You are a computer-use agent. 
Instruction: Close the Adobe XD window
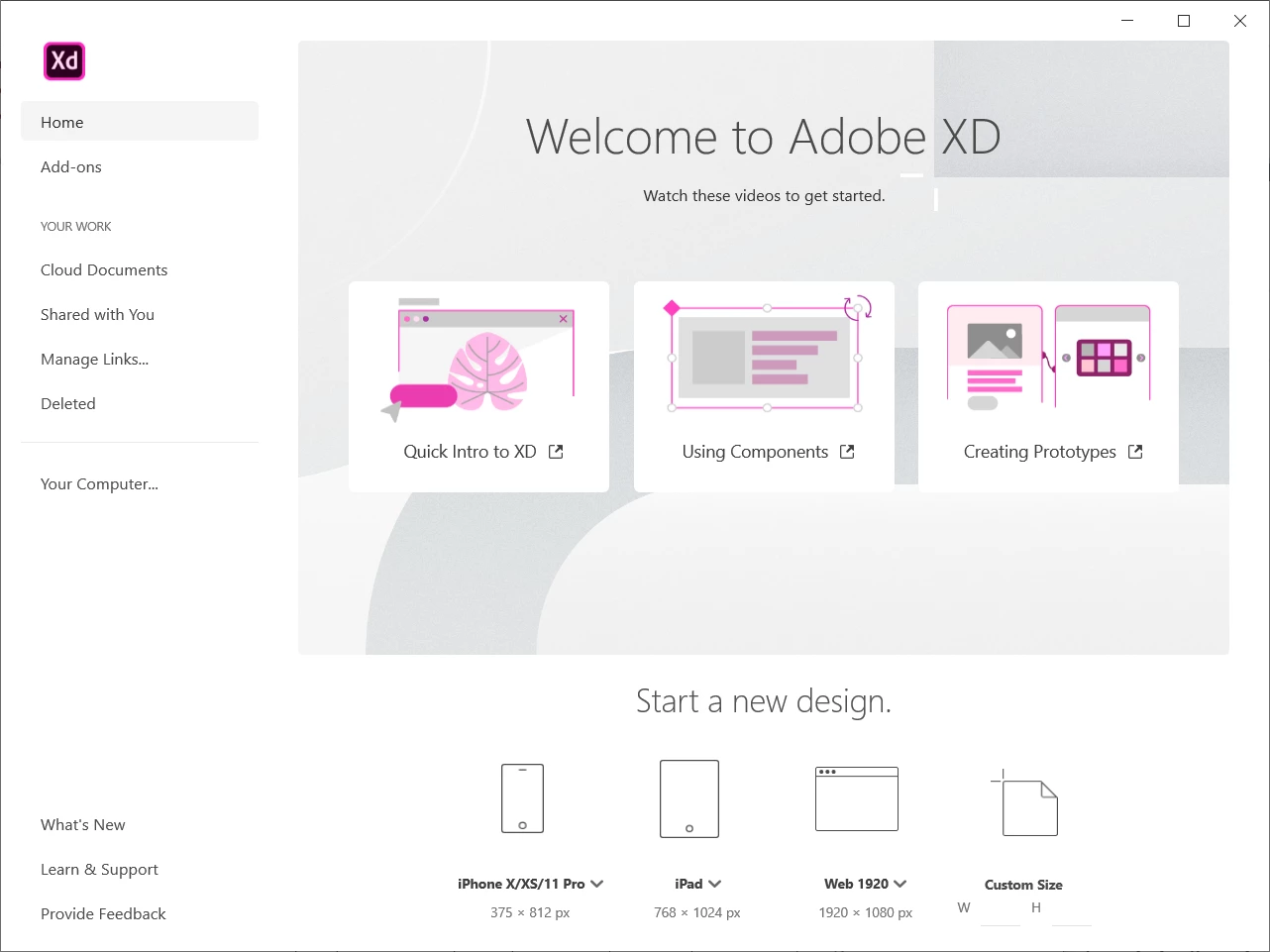(x=1240, y=21)
